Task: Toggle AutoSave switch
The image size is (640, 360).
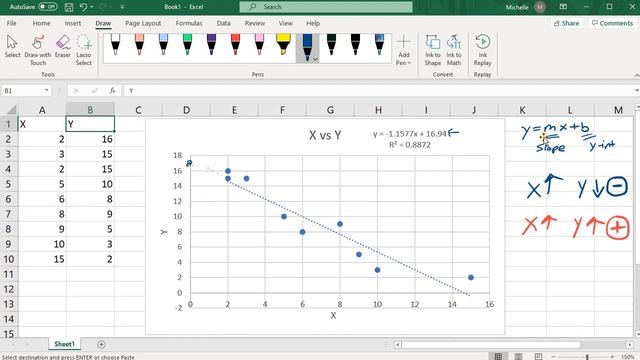Action: tap(48, 7)
